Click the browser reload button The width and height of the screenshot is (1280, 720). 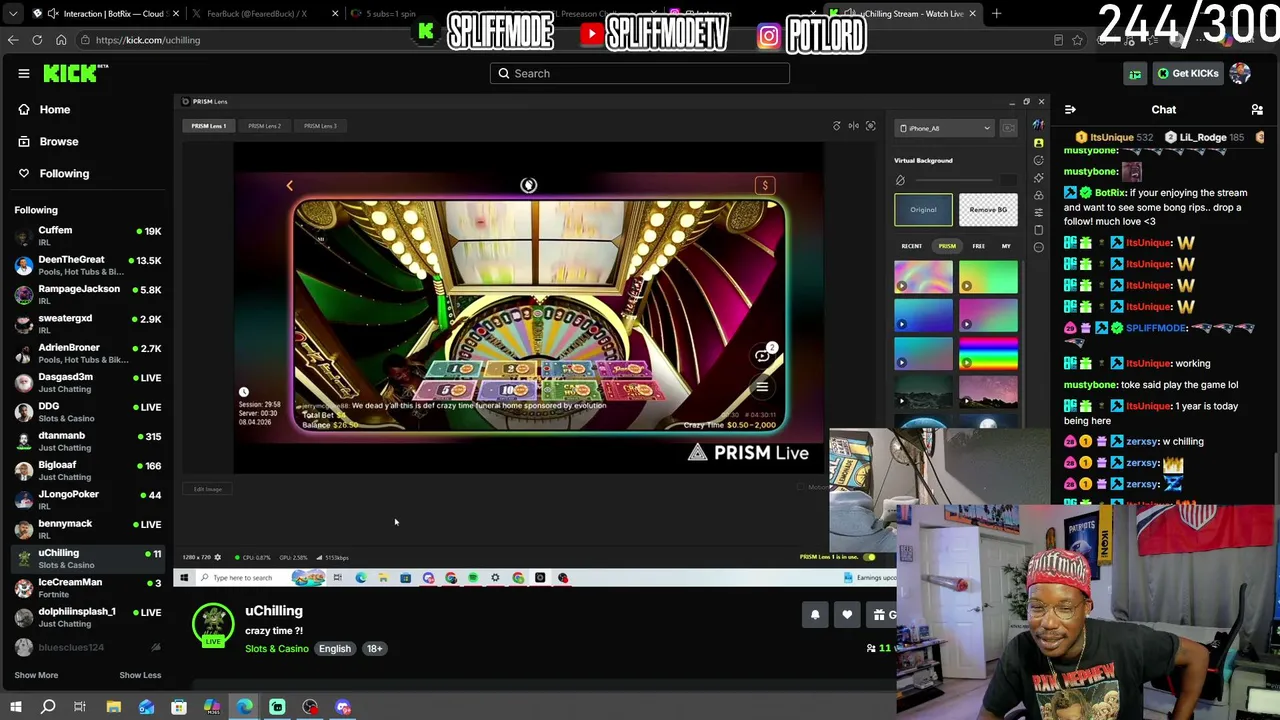tap(37, 40)
